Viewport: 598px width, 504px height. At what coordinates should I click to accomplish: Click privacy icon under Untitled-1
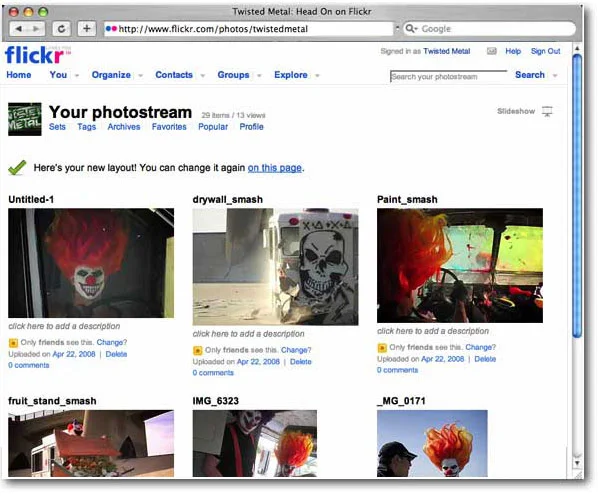(13, 343)
